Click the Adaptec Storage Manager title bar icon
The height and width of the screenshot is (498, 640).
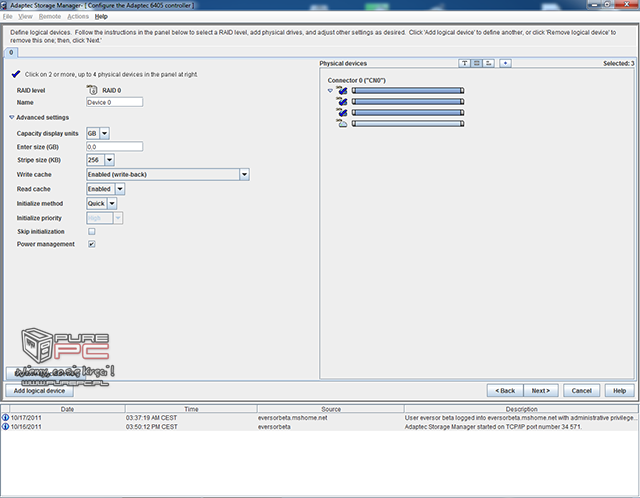[x=4, y=5]
